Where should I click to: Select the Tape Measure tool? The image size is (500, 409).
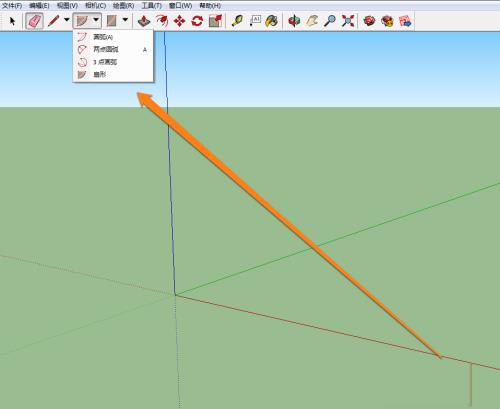(237, 21)
